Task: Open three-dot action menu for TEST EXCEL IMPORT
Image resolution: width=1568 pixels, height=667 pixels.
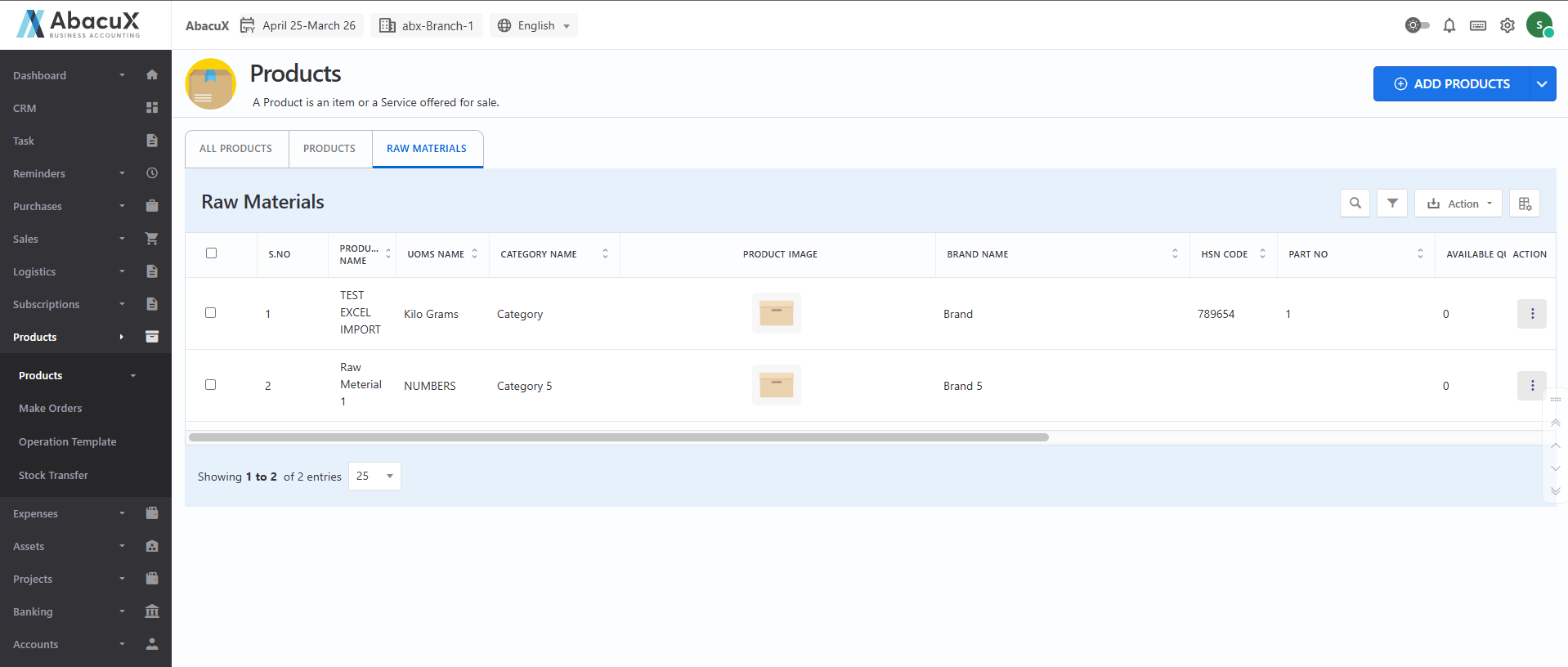Action: 1531,314
